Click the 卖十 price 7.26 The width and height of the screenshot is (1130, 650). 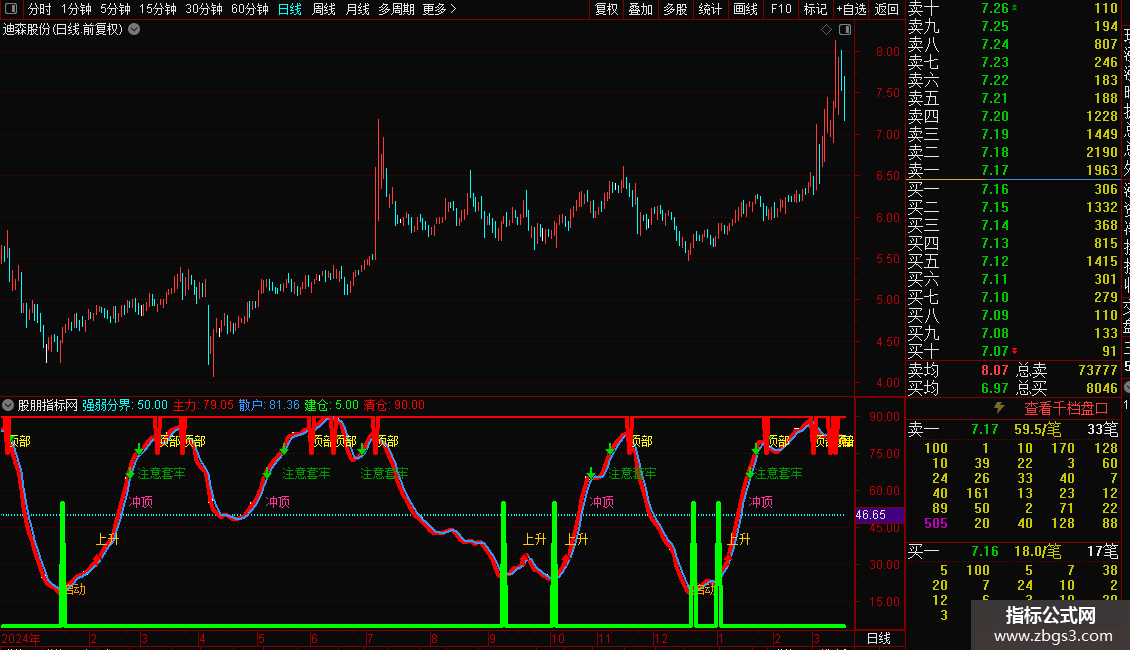point(995,9)
